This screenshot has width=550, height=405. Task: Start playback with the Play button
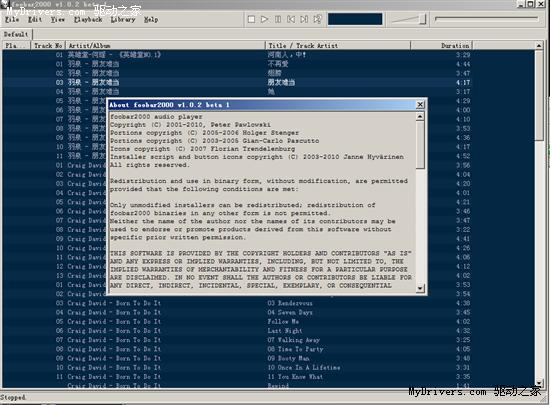[x=264, y=19]
